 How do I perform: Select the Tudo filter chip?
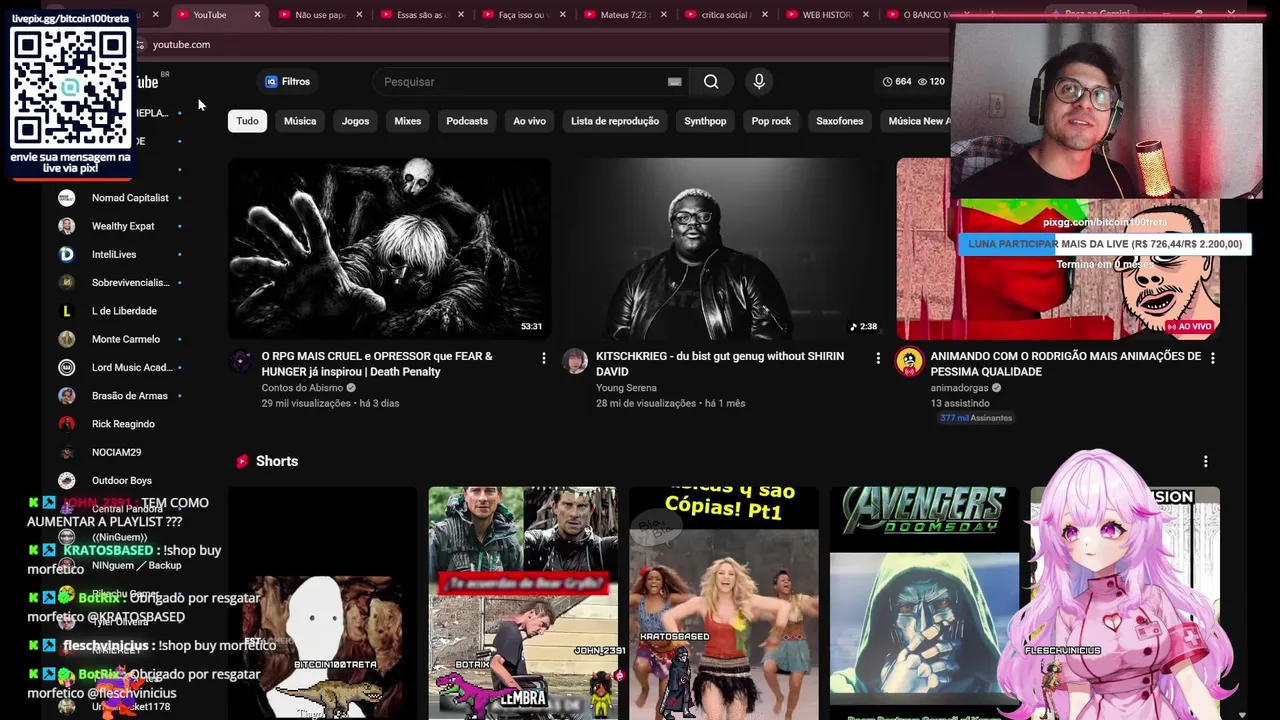click(x=247, y=121)
